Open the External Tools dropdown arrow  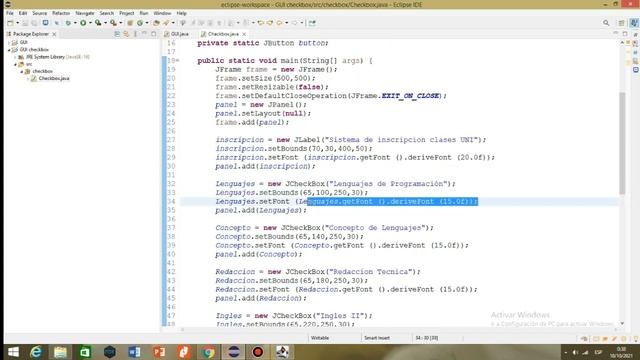[120, 23]
